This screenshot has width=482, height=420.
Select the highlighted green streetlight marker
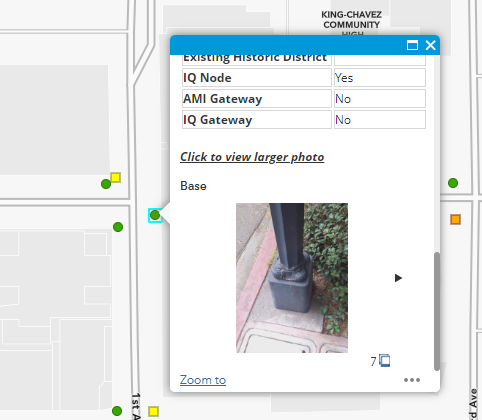point(155,215)
